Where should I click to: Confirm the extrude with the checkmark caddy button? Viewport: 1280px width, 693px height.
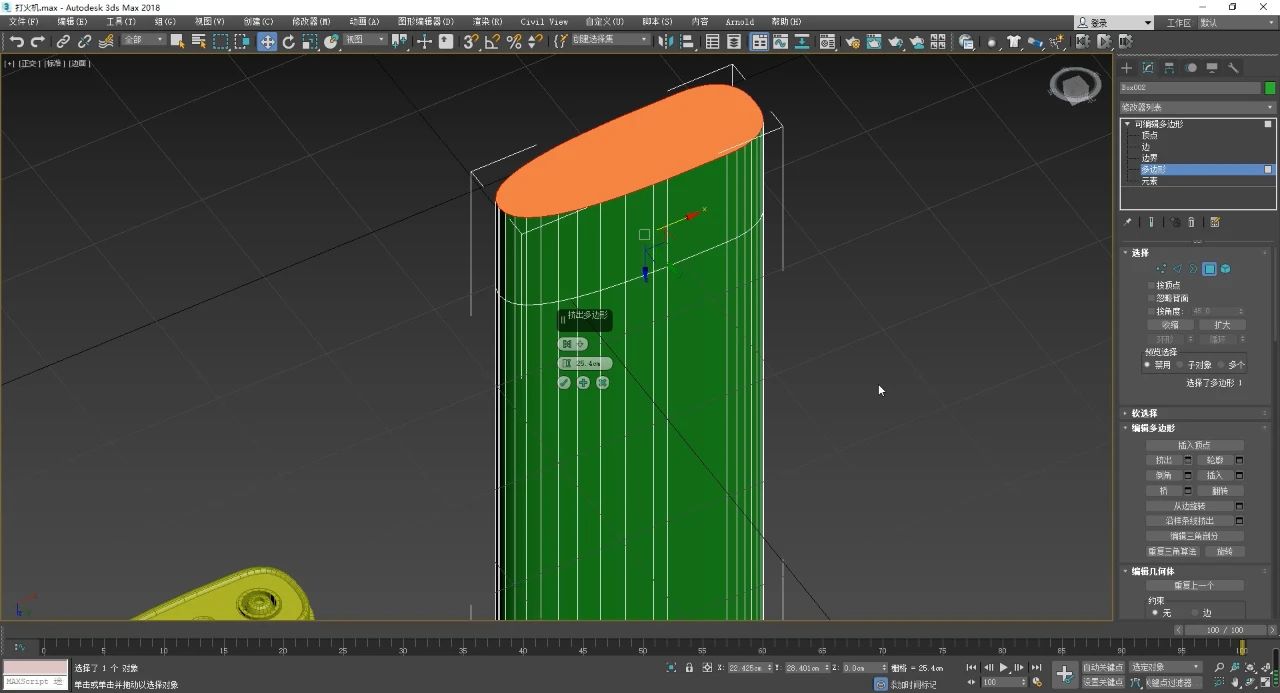pos(564,383)
